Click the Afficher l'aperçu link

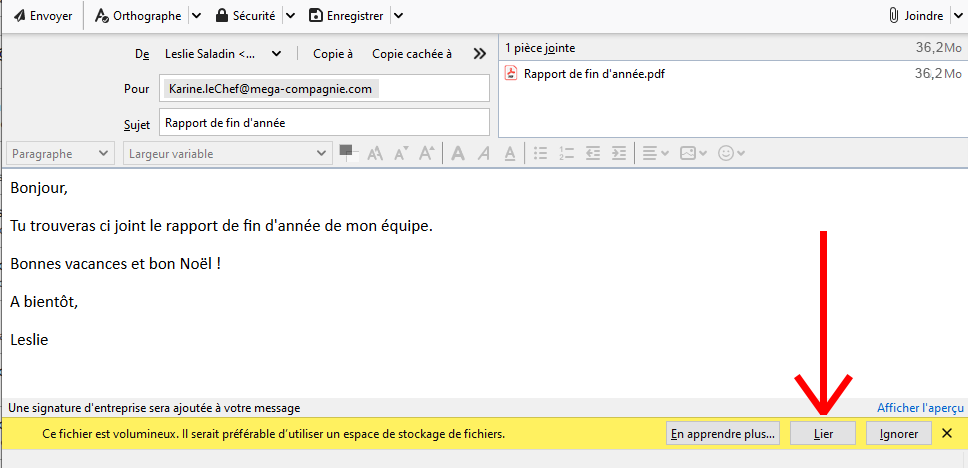tap(920, 408)
